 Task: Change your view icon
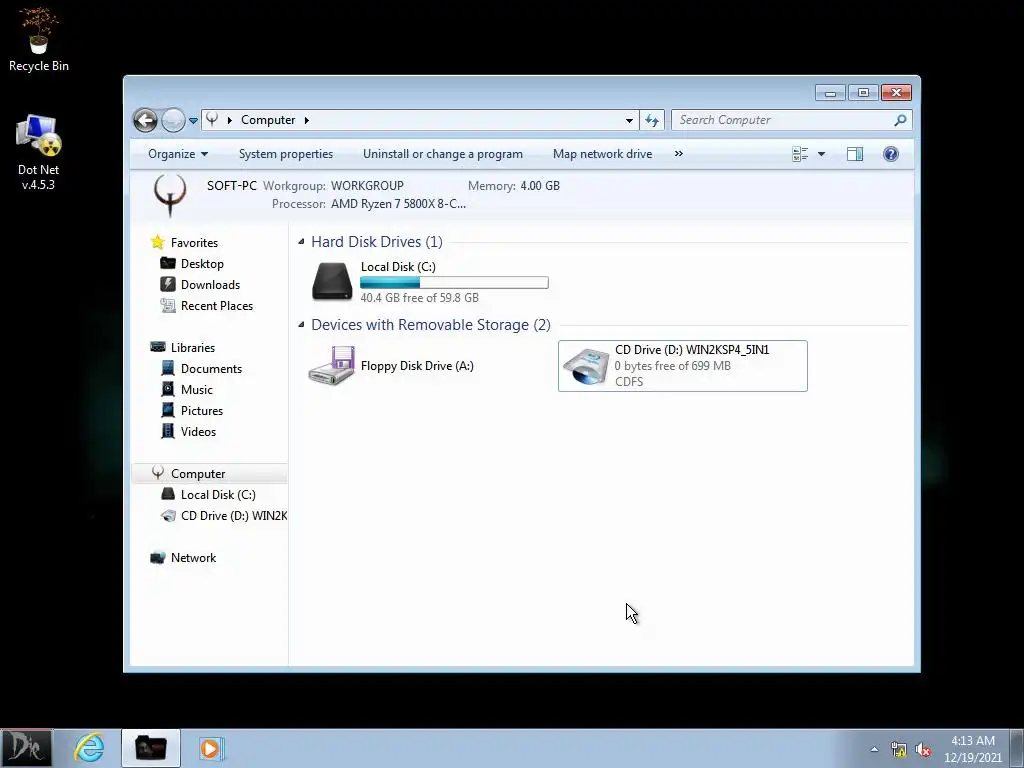800,154
